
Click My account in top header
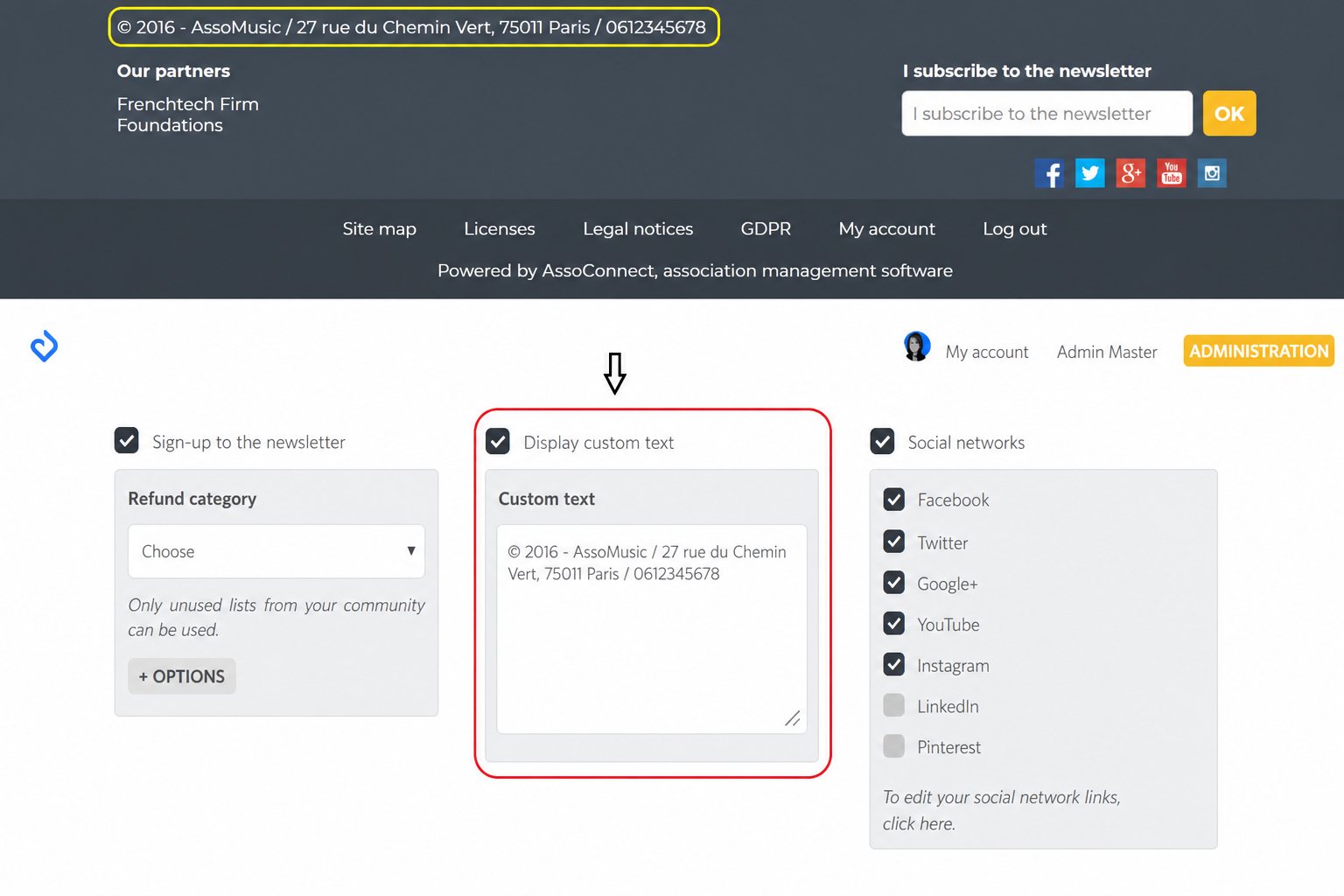click(987, 352)
